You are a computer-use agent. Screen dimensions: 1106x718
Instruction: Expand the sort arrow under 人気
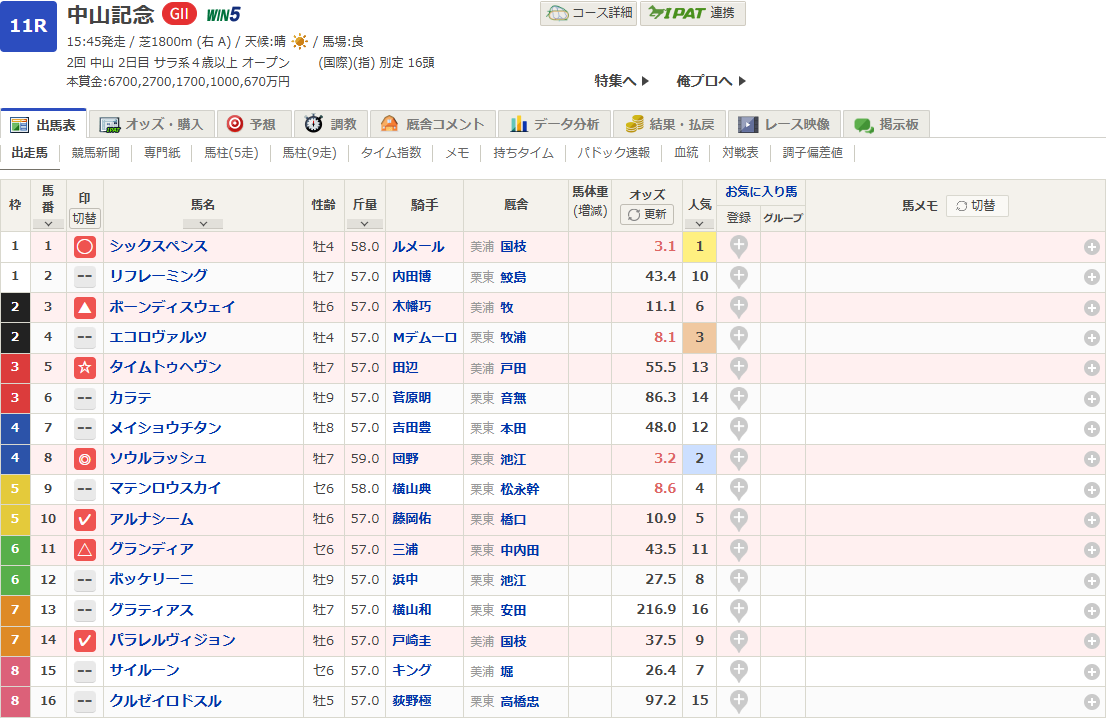click(699, 223)
